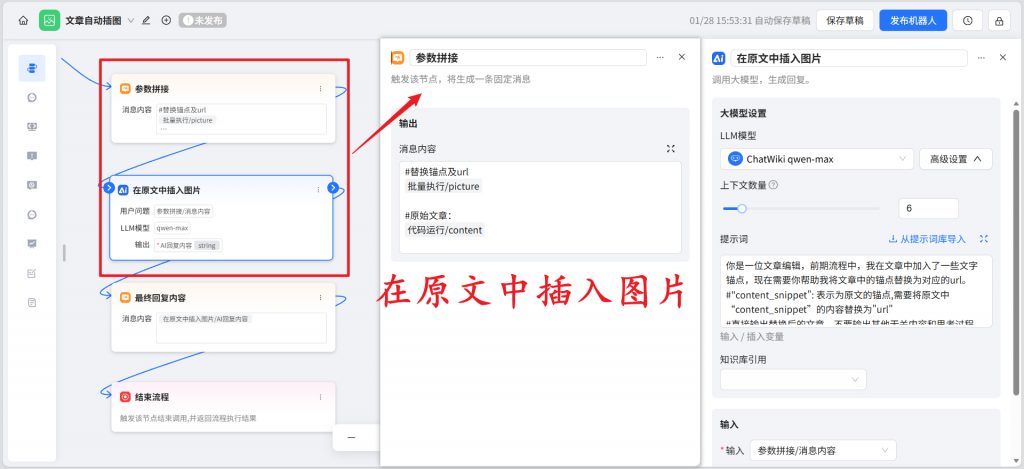Image resolution: width=1024 pixels, height=469 pixels.
Task: Open more menu on 最终回复内容 node
Action: 320,297
